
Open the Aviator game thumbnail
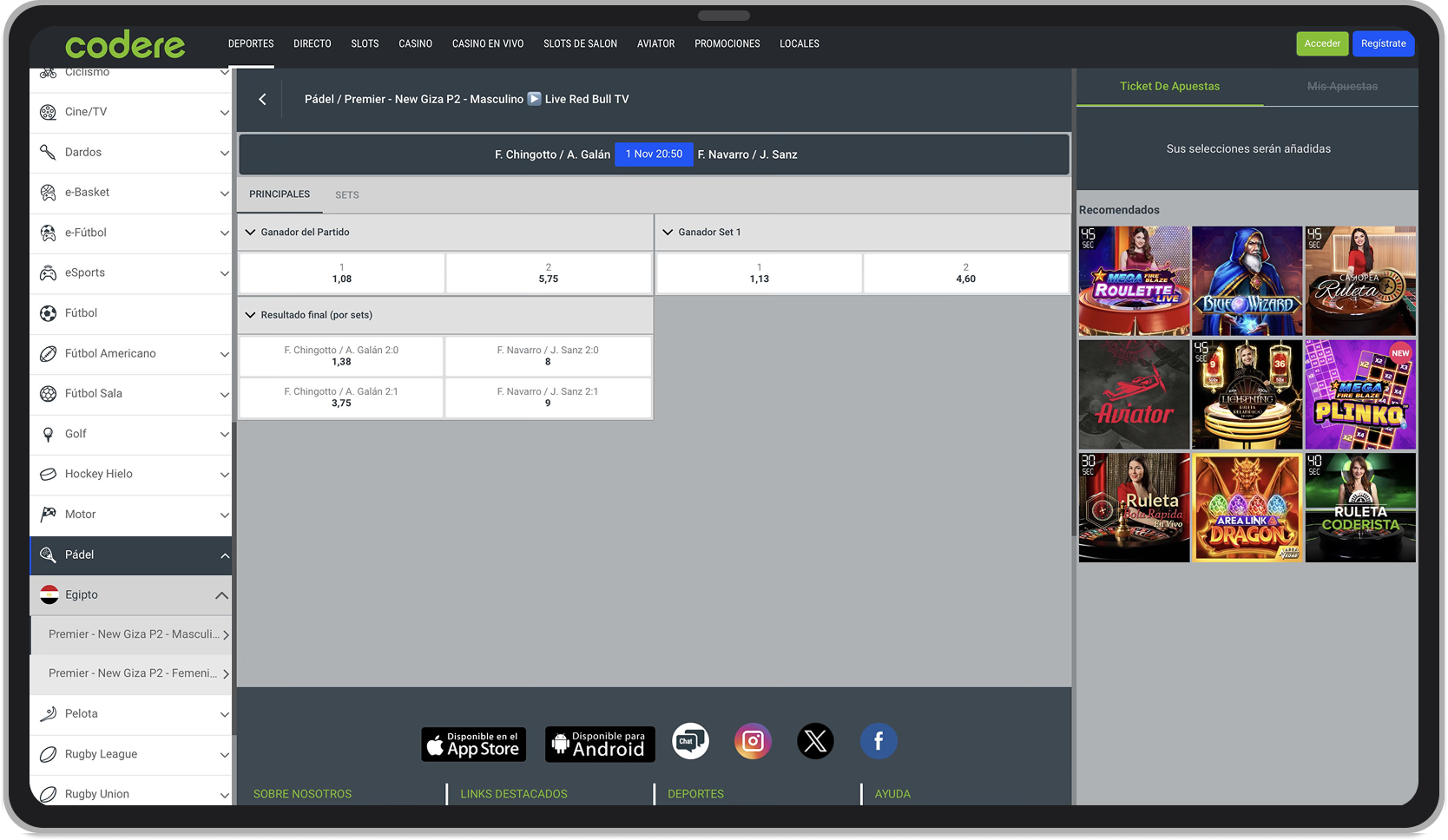1134,395
